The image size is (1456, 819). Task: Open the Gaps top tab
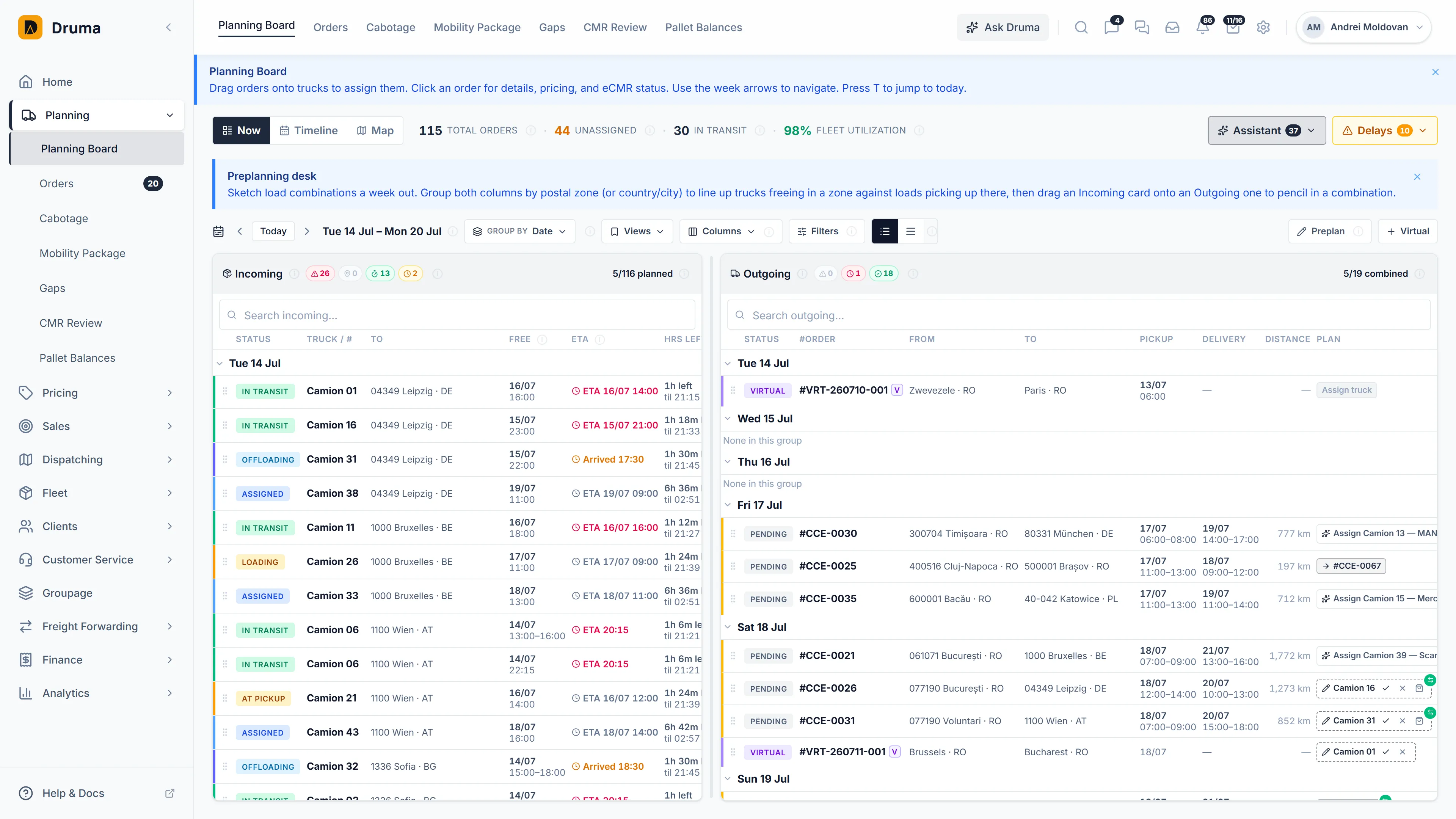coord(552,27)
